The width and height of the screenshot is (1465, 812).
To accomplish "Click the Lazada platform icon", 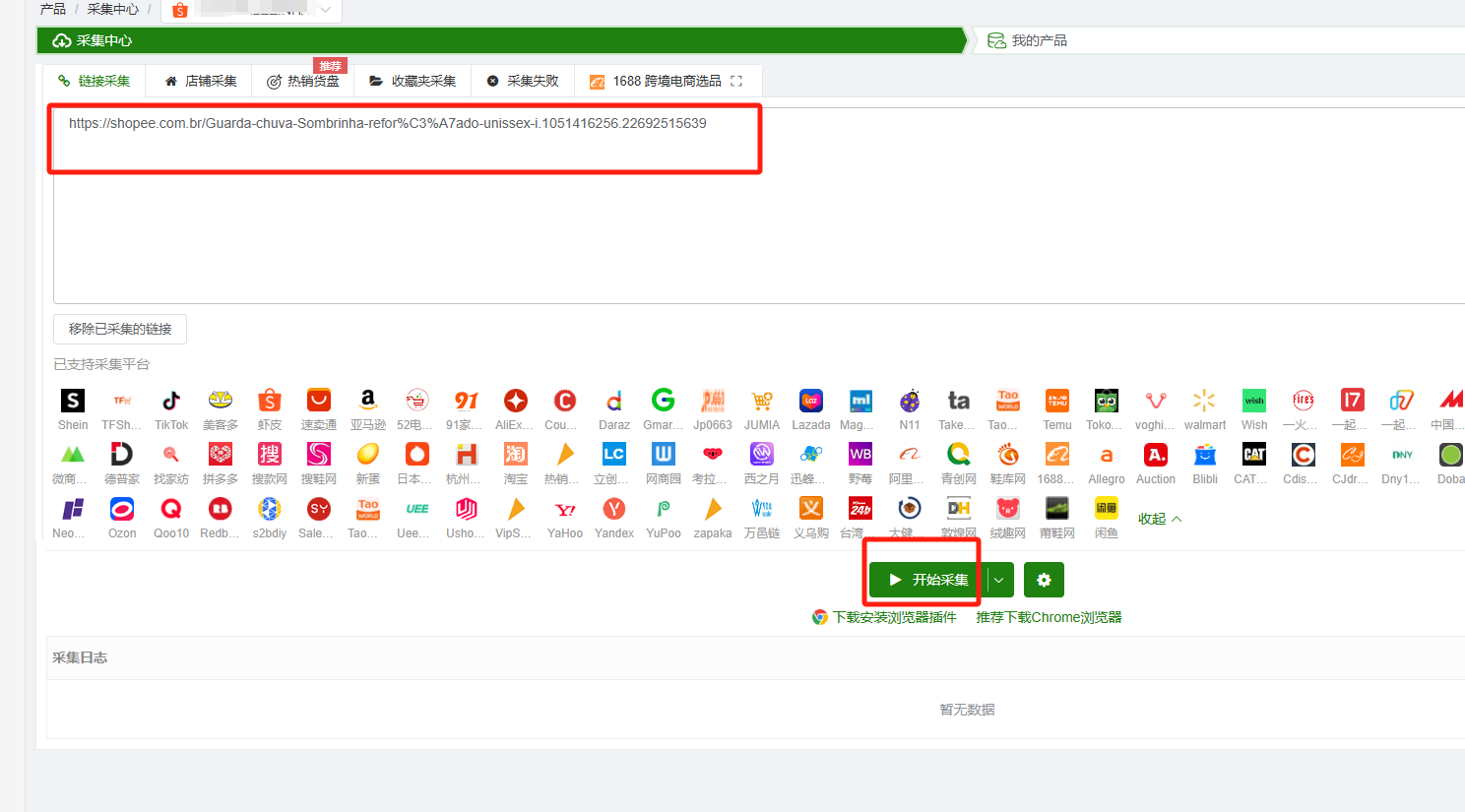I will point(811,402).
